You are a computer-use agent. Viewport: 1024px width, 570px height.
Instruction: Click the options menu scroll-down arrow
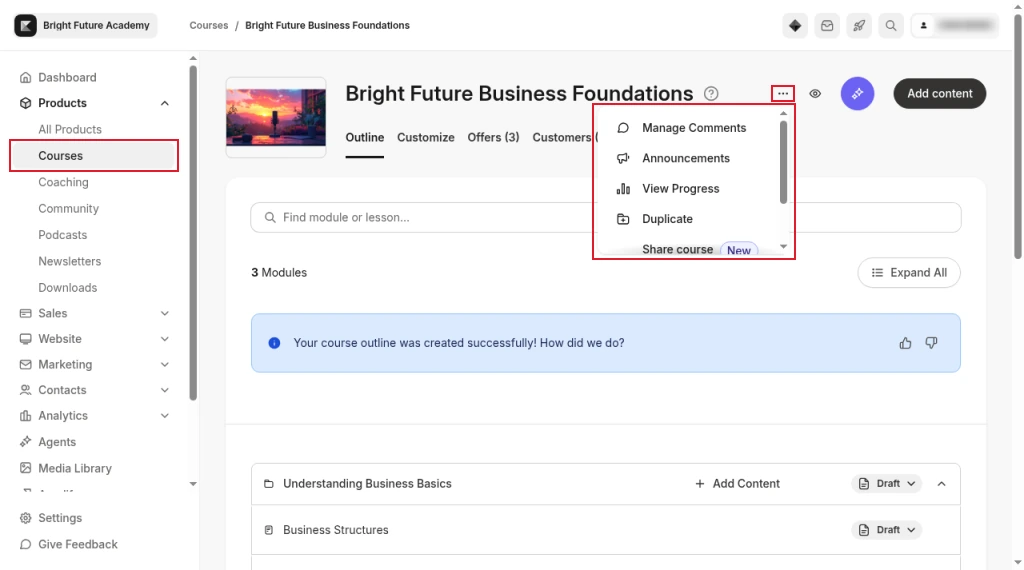tap(784, 247)
